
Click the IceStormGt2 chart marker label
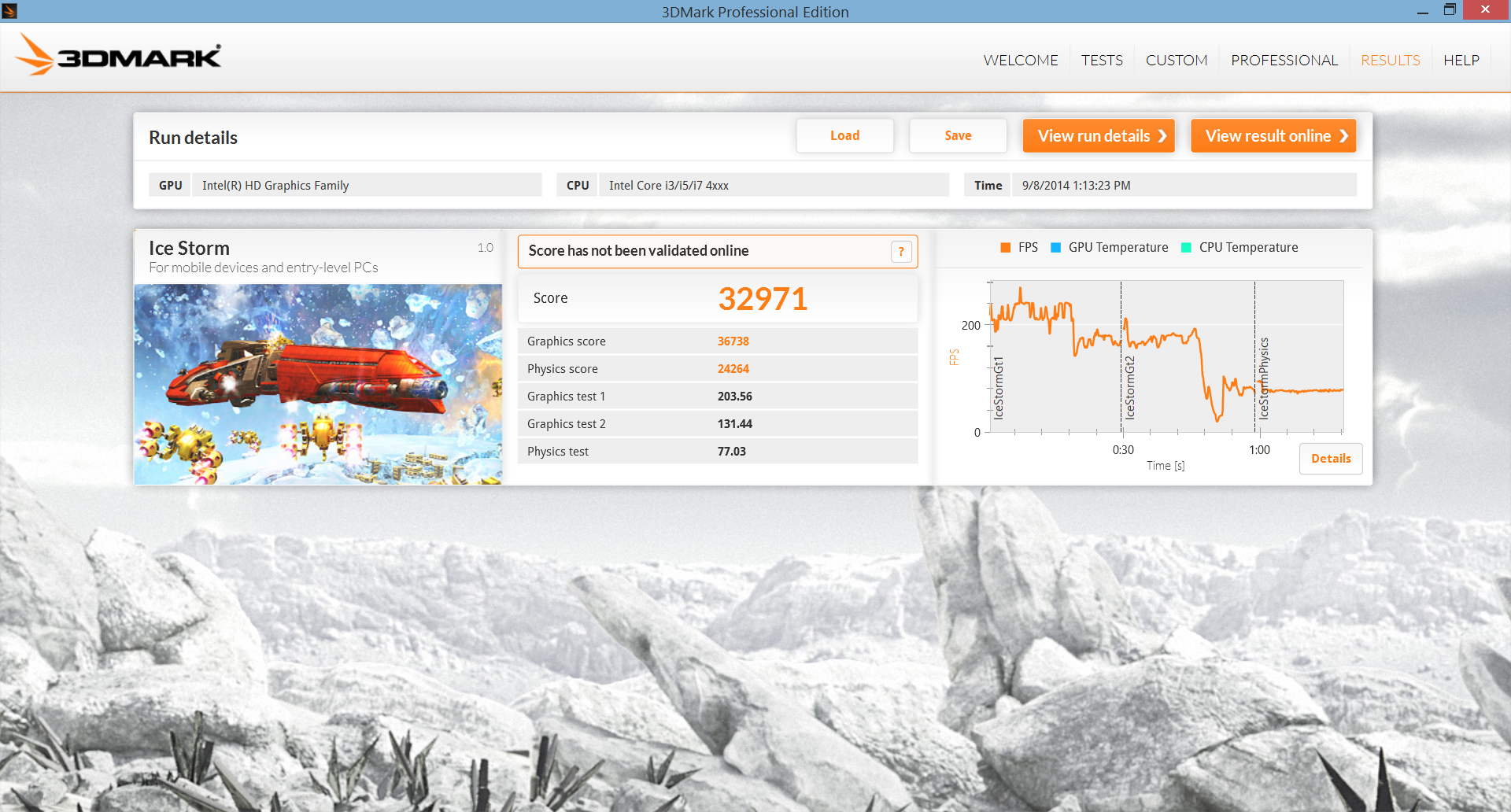click(x=1130, y=387)
